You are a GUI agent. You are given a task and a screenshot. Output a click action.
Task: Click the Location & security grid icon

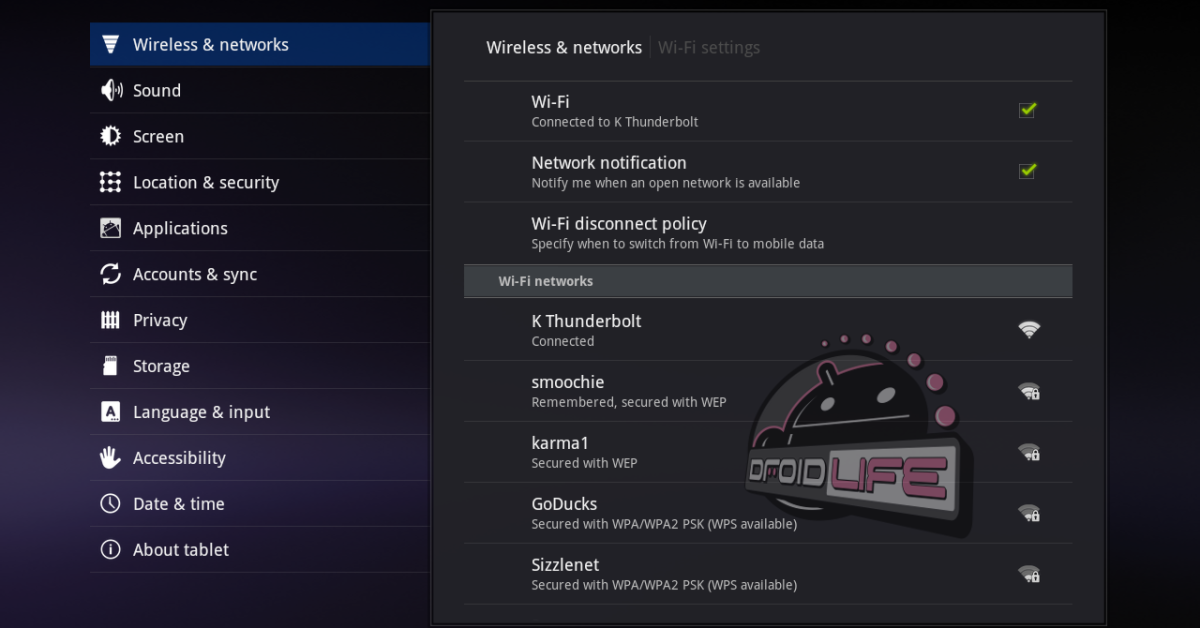coord(111,183)
